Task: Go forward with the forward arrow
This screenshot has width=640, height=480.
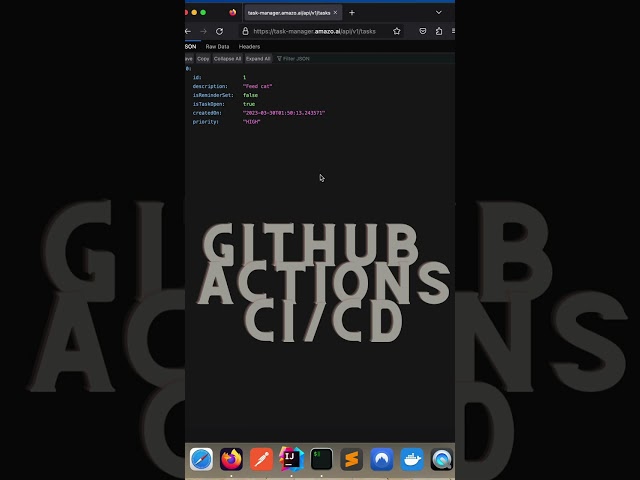Action: pyautogui.click(x=203, y=31)
